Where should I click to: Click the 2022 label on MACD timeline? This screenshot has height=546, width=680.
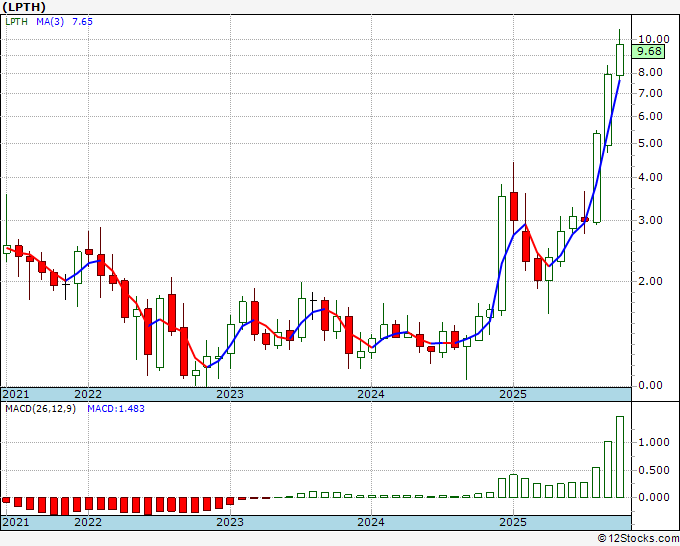click(88, 522)
